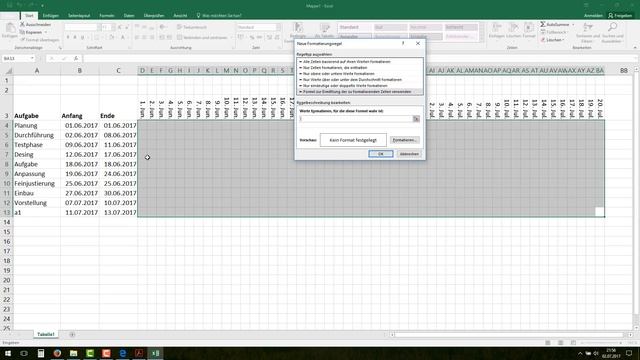Click the Als Tabelle formatieren icon
This screenshot has width=640, height=360.
click(x=324, y=28)
